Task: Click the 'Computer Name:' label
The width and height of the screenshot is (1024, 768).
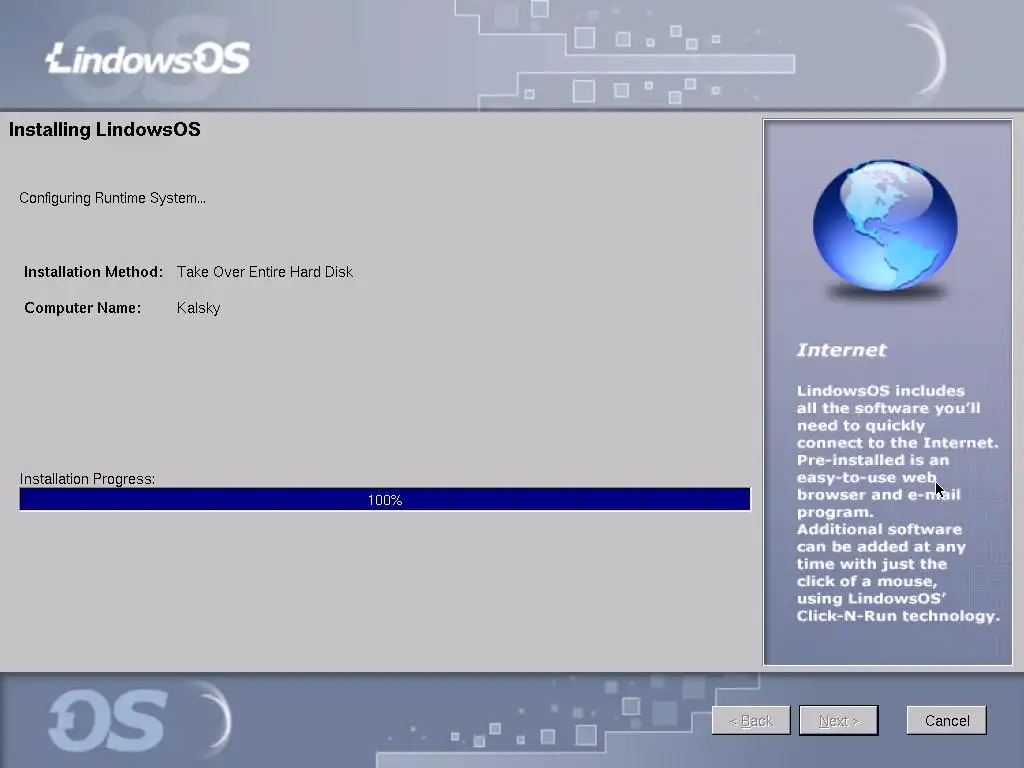Action: [x=82, y=308]
